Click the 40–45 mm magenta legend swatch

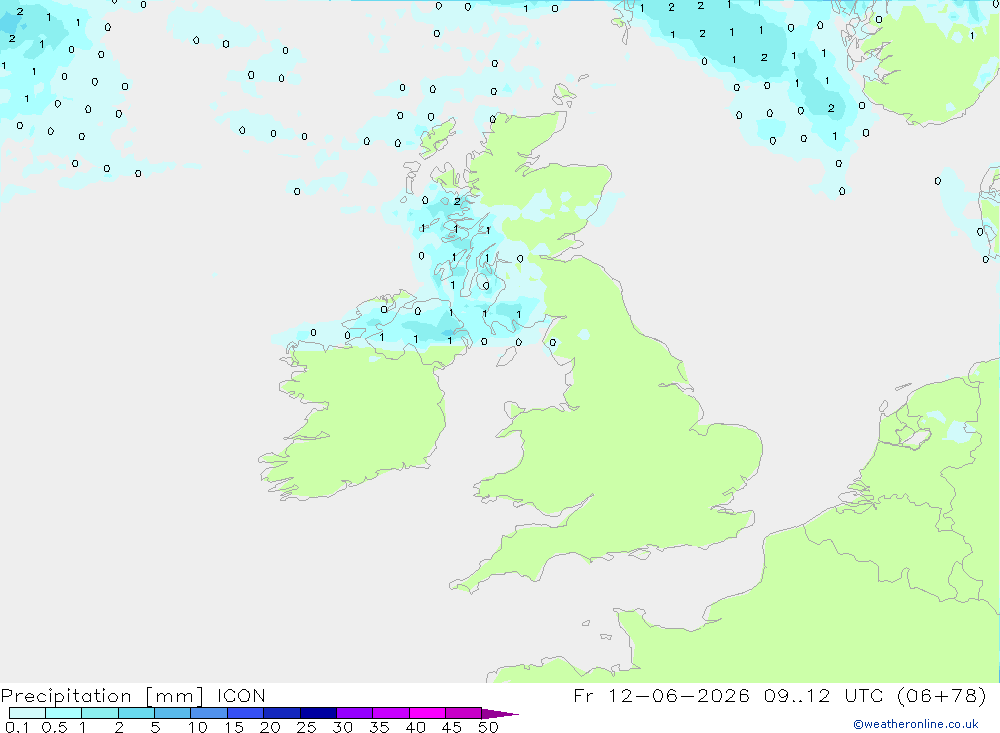[x=427, y=713]
